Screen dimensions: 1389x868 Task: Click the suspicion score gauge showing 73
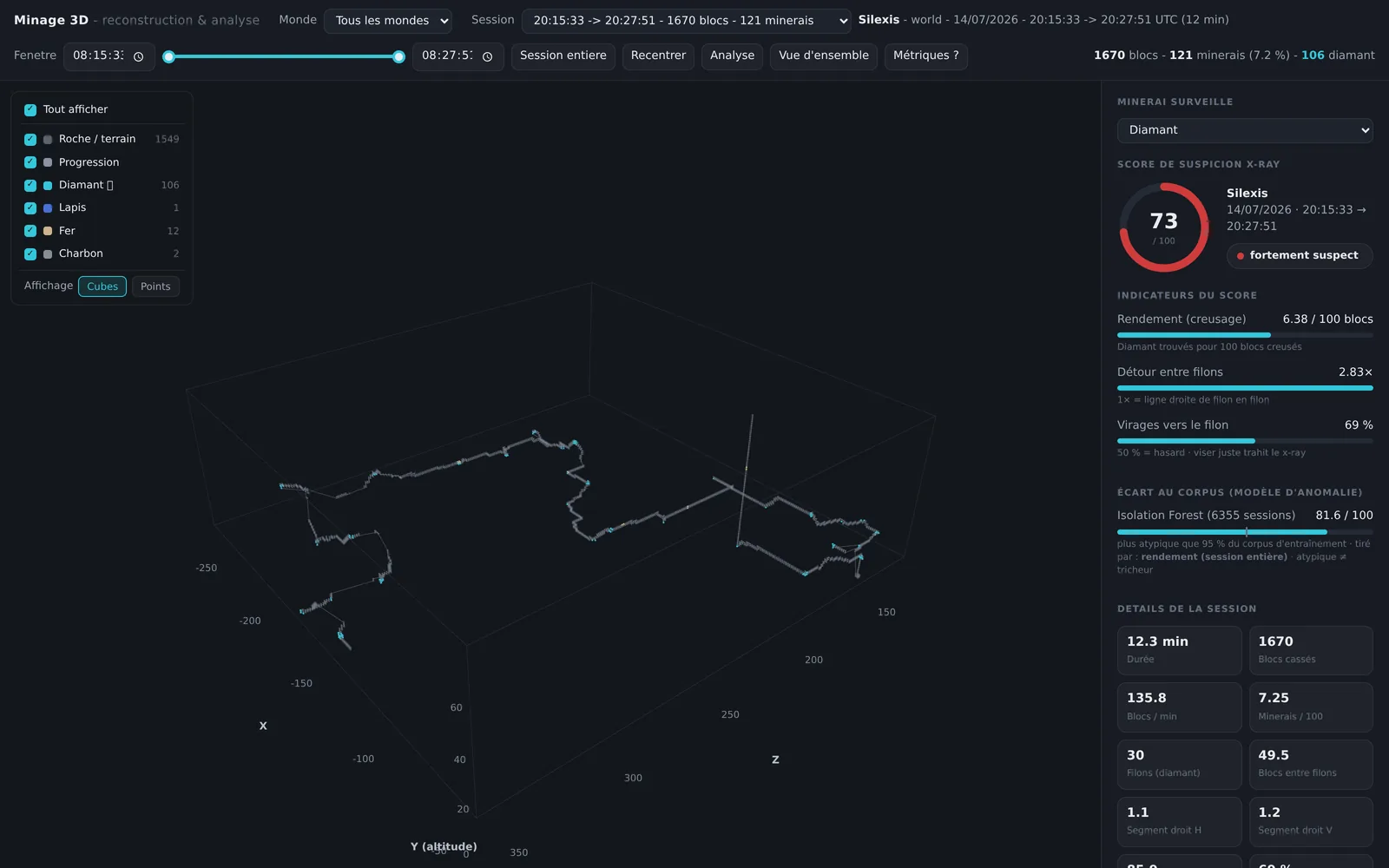[x=1164, y=227]
